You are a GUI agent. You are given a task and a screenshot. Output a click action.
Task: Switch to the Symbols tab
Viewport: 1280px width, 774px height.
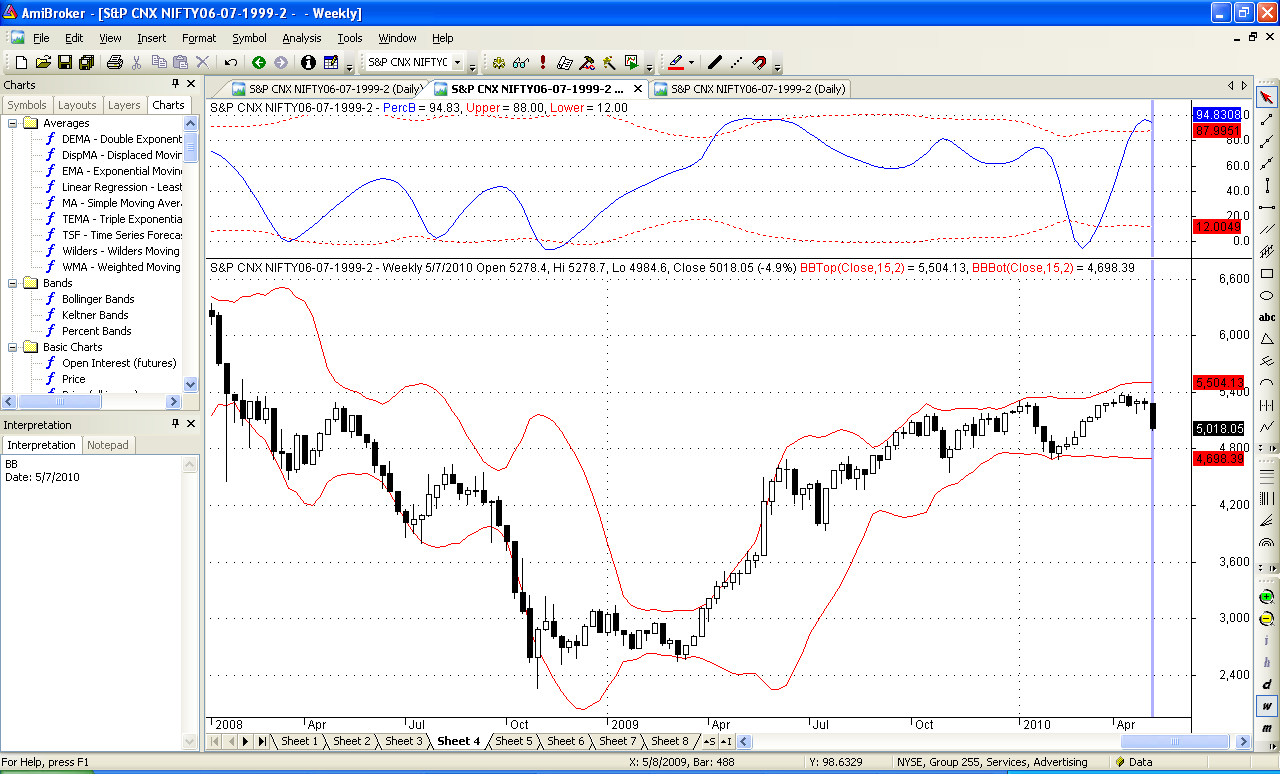point(27,105)
